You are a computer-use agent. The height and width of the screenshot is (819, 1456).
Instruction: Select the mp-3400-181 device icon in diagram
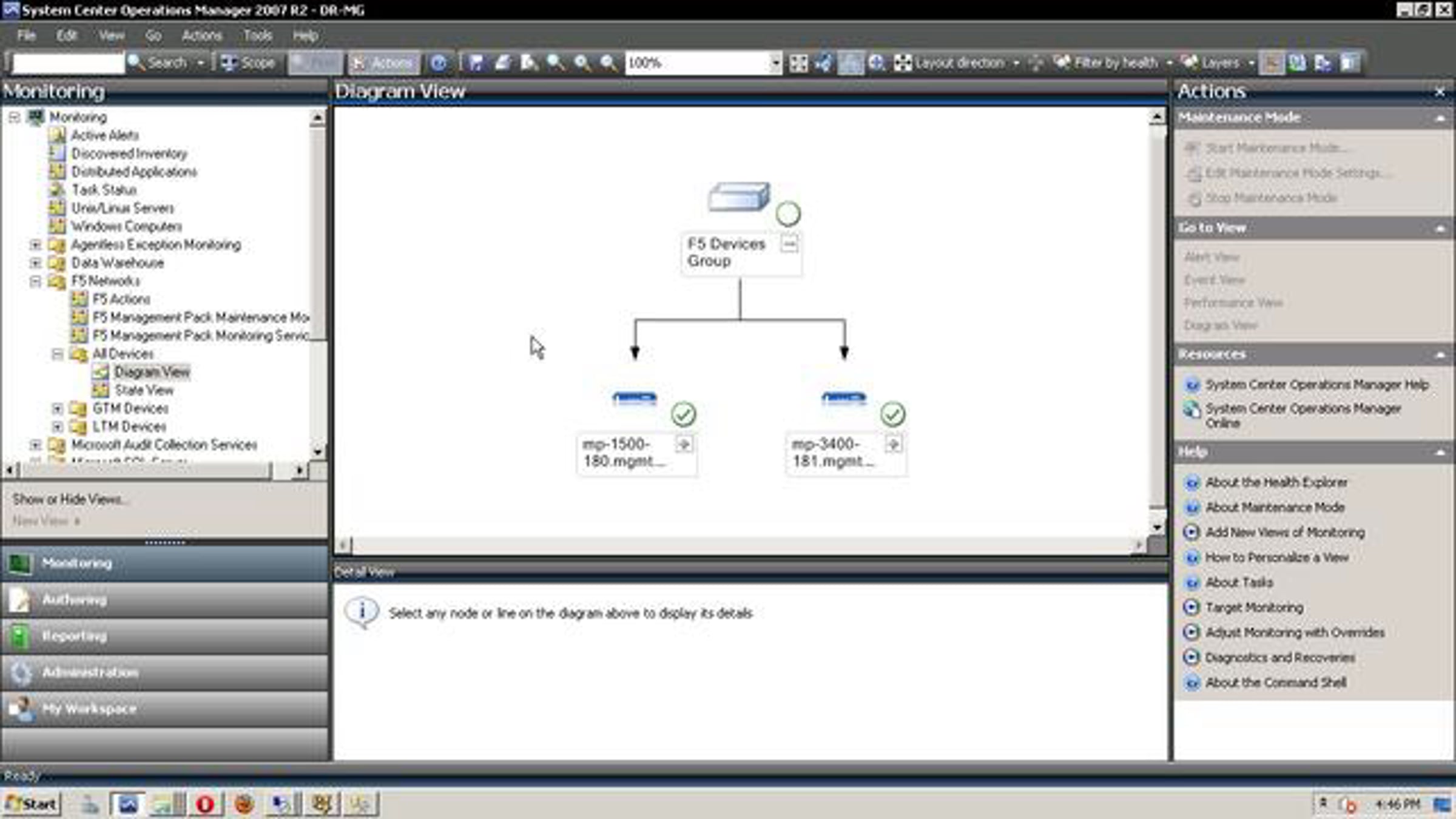coord(844,399)
